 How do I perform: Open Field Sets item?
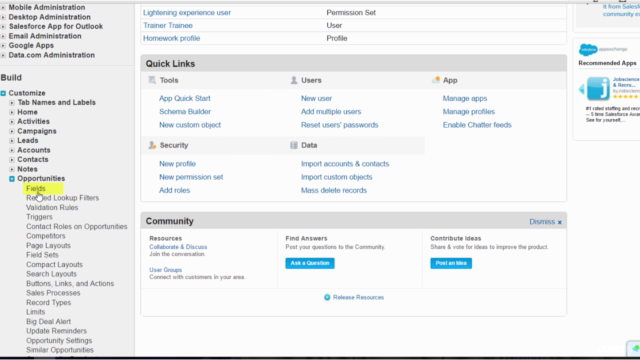point(42,255)
